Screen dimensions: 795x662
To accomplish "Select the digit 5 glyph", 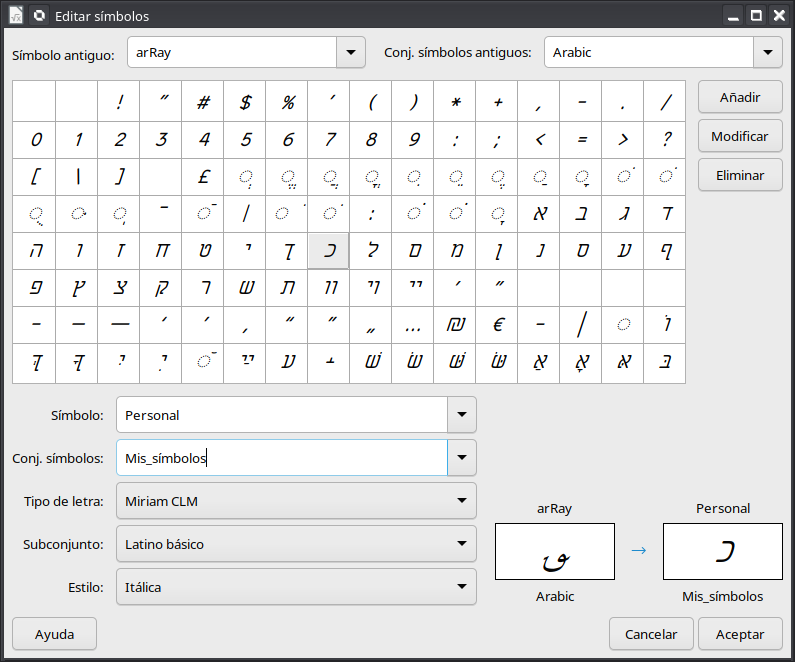I will pos(245,139).
